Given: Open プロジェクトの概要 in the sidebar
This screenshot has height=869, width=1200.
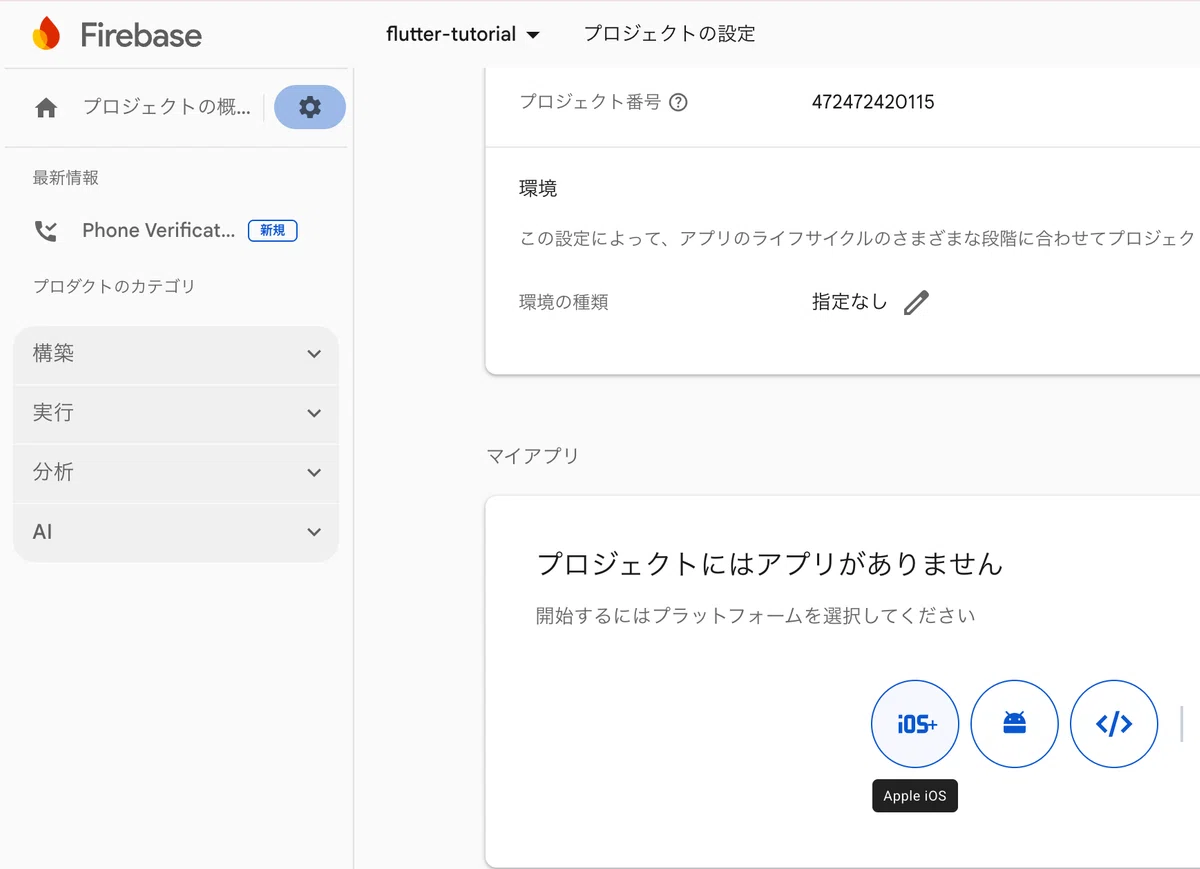Looking at the screenshot, I should (x=167, y=107).
